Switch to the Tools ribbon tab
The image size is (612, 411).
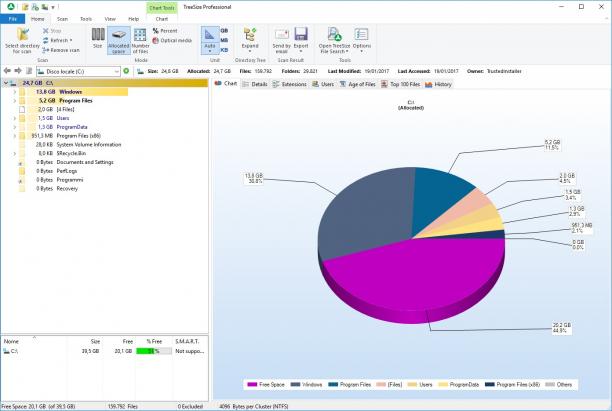click(x=86, y=19)
